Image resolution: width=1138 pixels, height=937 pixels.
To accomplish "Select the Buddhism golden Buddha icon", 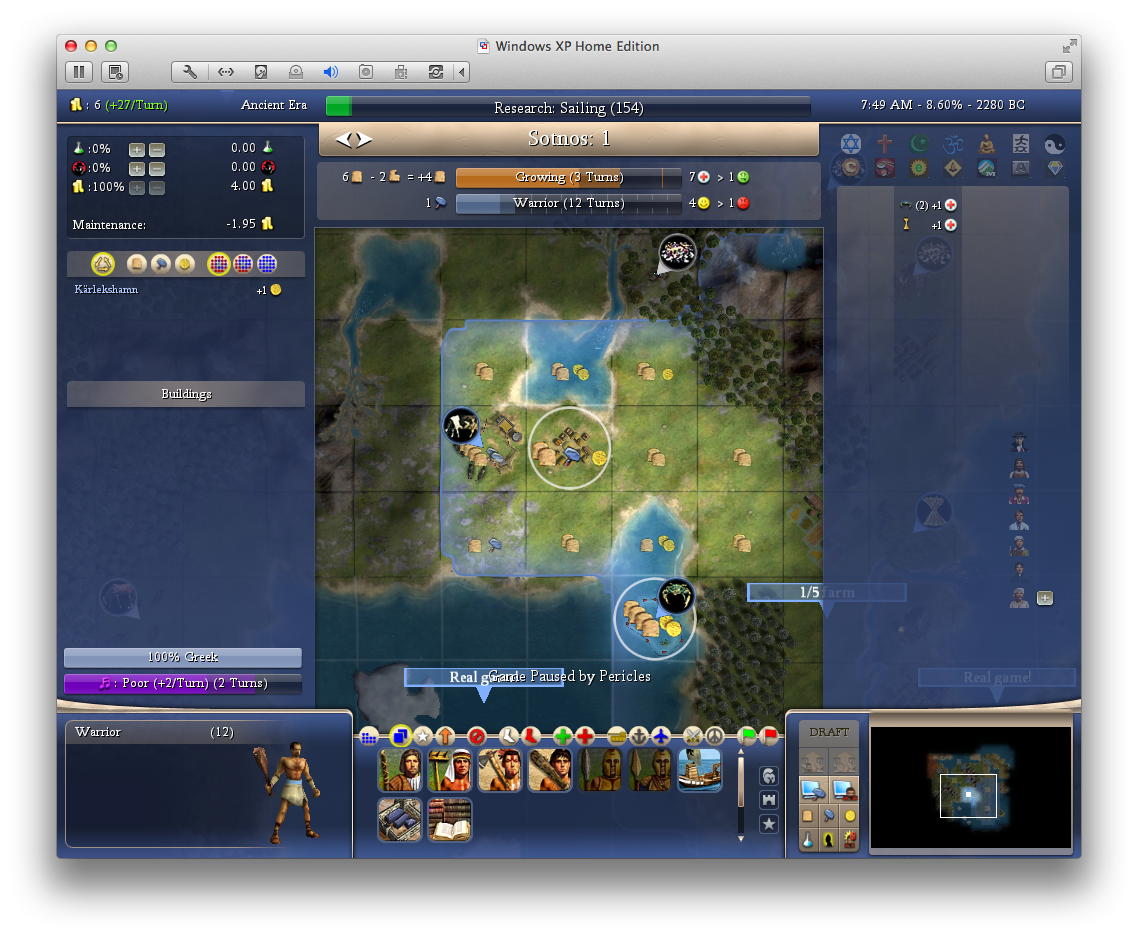I will [x=987, y=144].
